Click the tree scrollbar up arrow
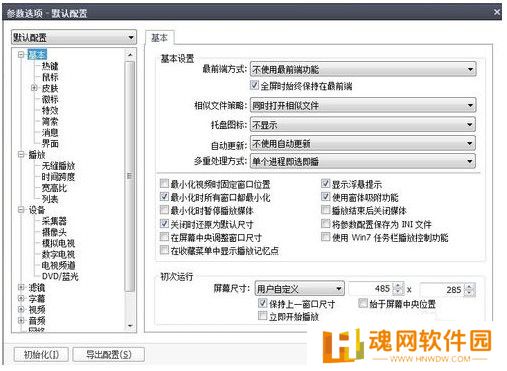Screen dimensions: 507x371 (x=130, y=55)
